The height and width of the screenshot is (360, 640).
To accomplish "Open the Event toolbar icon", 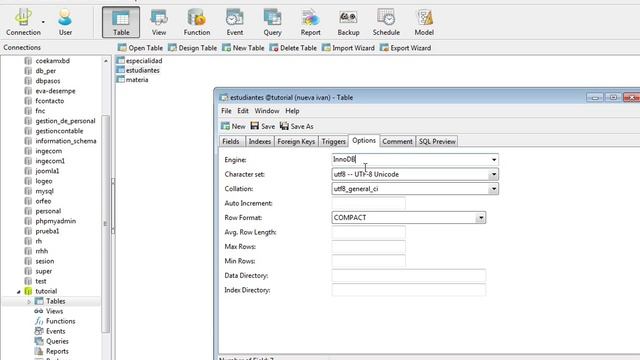I will point(235,22).
